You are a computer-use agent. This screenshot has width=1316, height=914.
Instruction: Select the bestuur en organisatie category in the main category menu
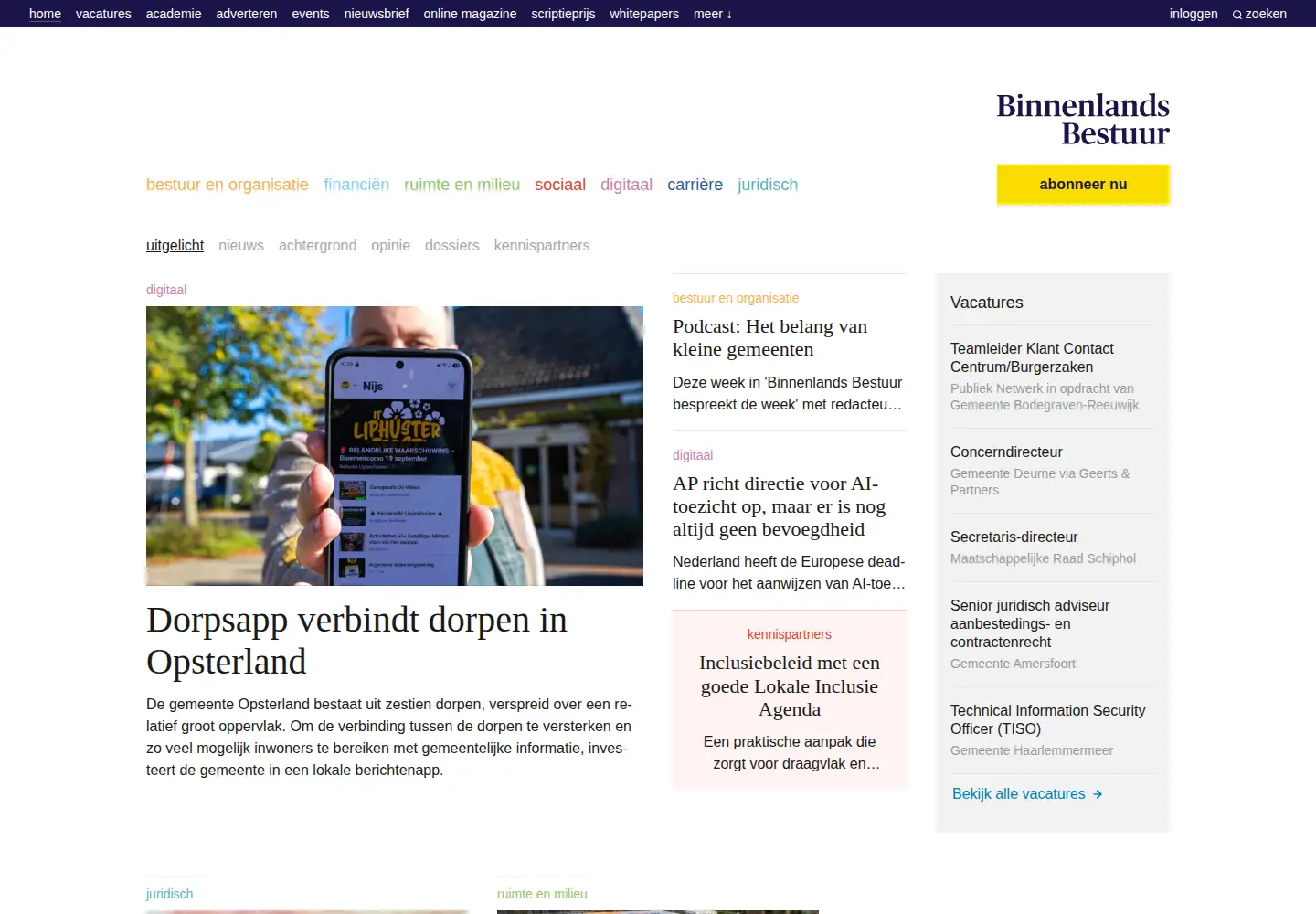(x=228, y=185)
